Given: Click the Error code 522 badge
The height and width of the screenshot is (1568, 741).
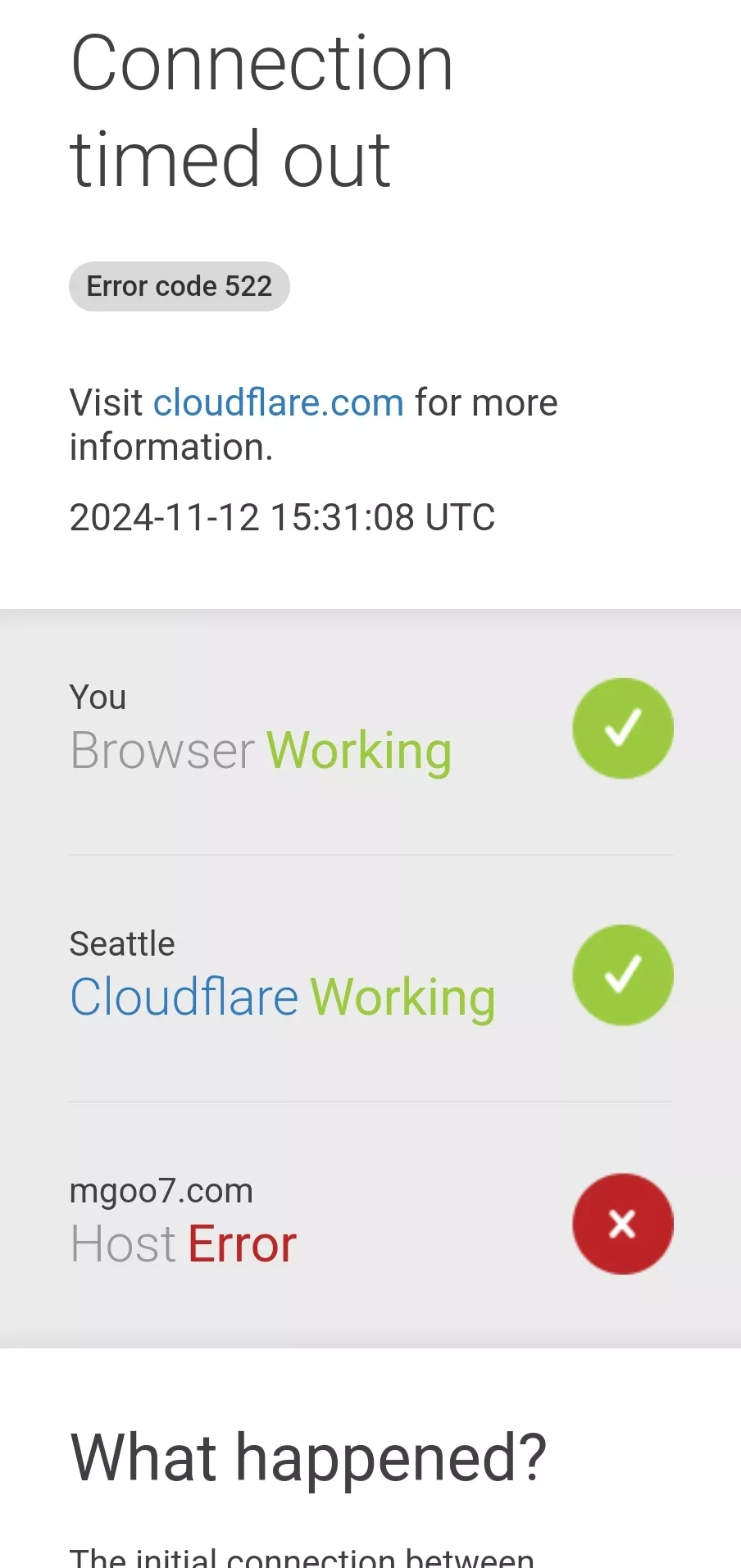Looking at the screenshot, I should [180, 286].
